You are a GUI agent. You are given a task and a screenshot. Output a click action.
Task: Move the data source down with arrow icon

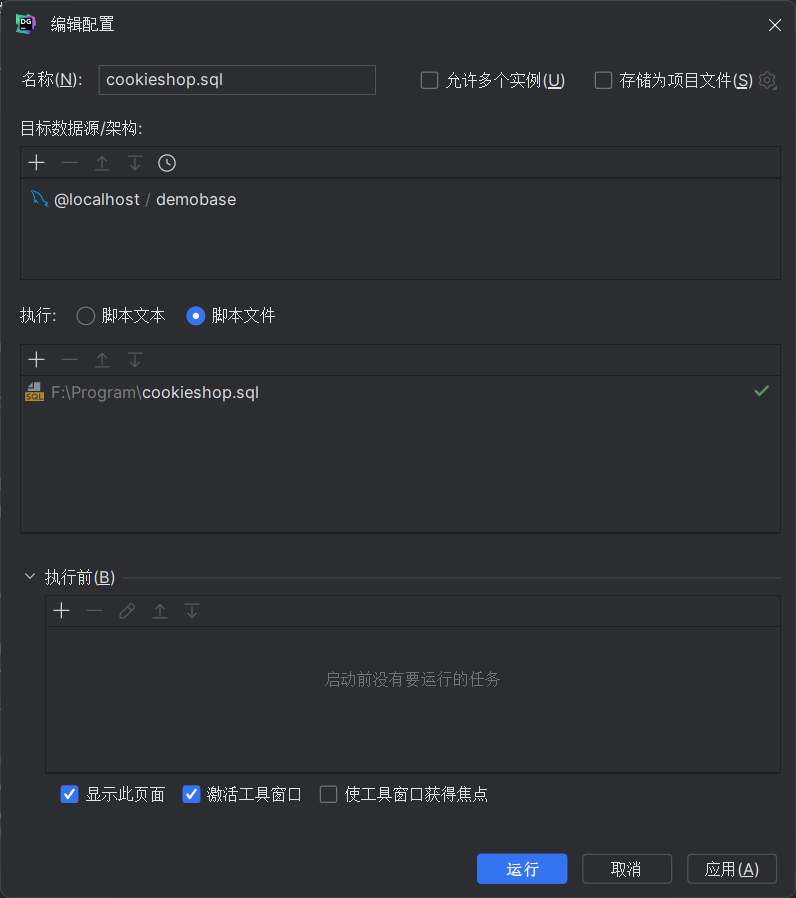[134, 162]
